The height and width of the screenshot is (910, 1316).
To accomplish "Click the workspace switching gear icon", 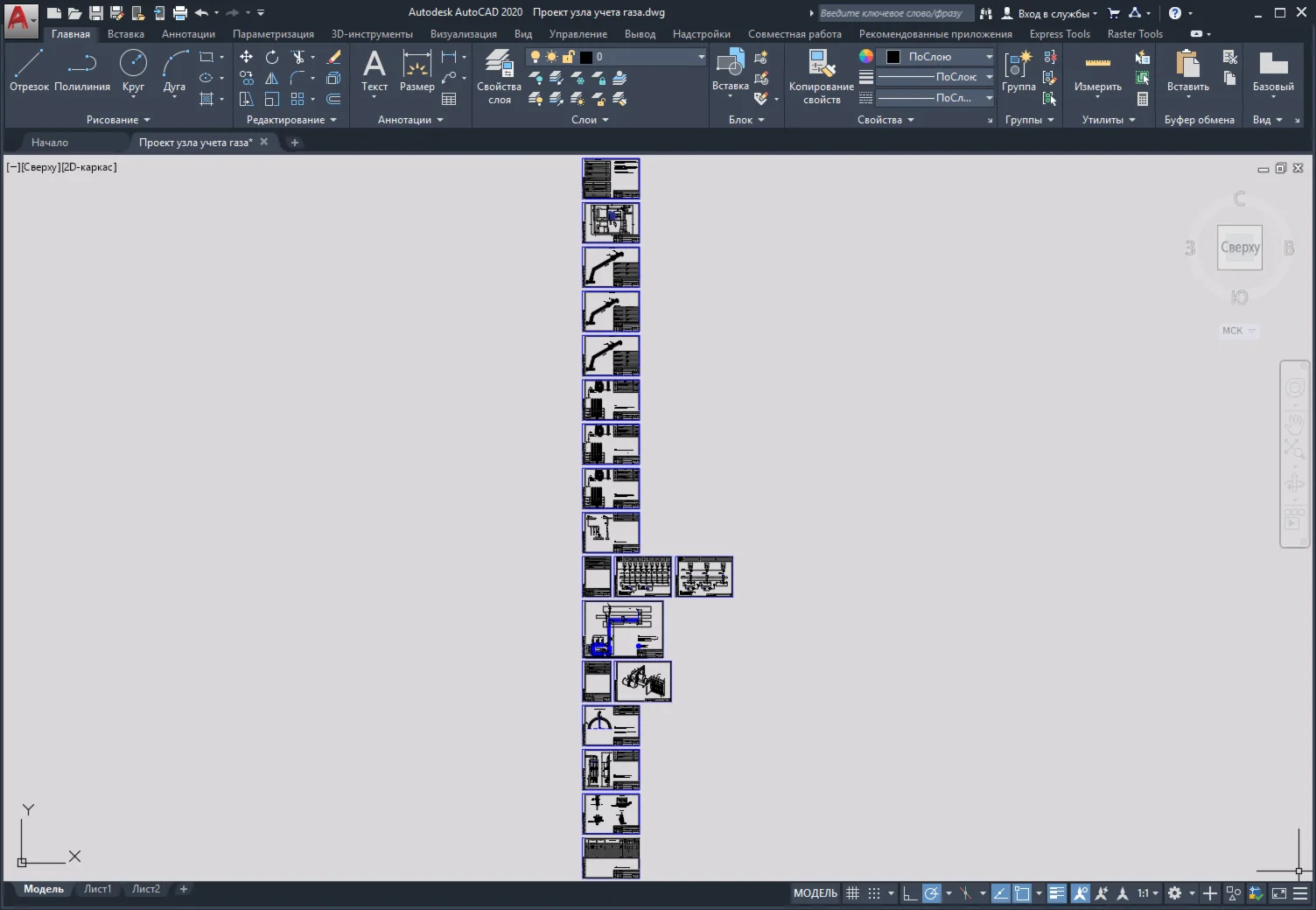I will 1175,893.
